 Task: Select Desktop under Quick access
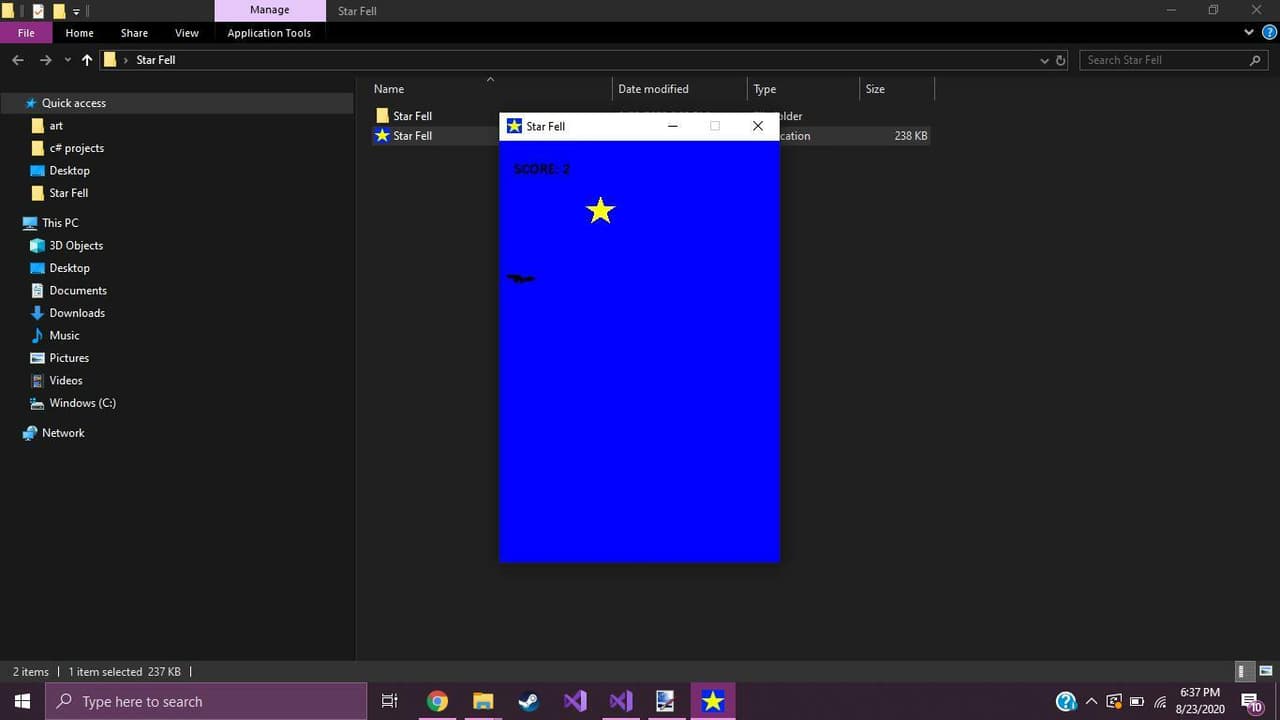click(x=69, y=171)
